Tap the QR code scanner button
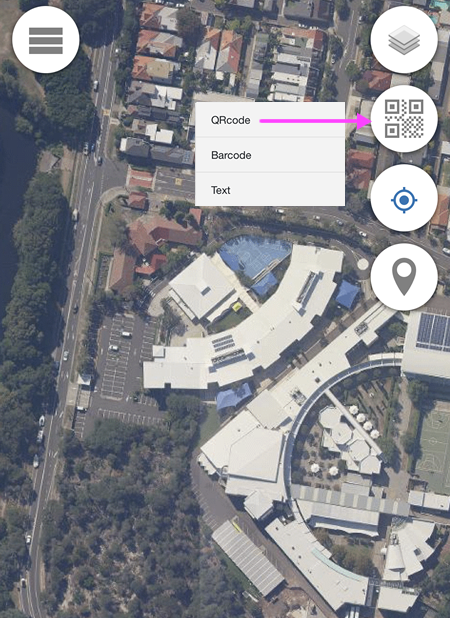Image resolution: width=450 pixels, height=618 pixels. tap(404, 119)
